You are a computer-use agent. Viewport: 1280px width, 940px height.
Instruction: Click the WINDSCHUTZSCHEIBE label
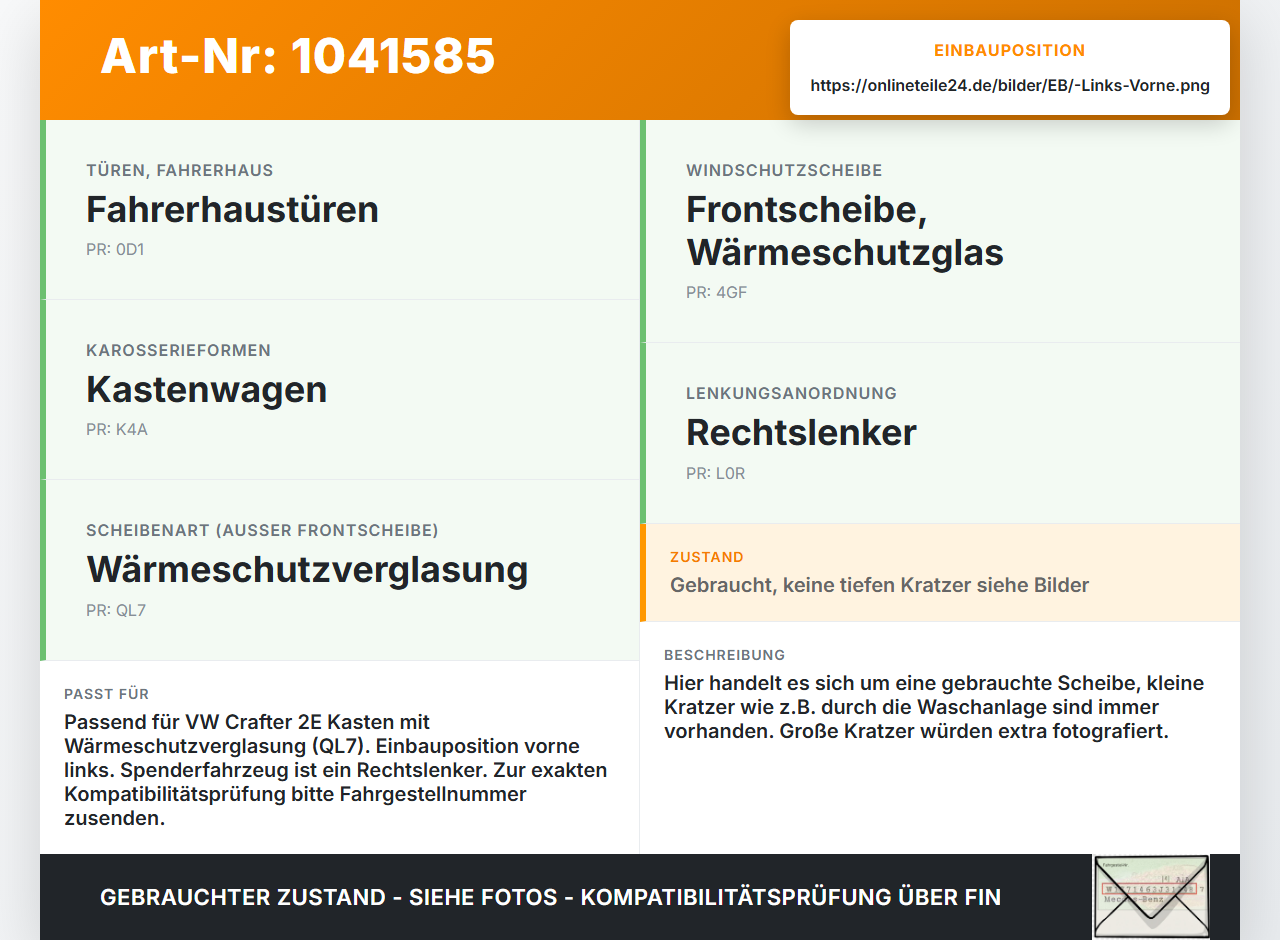(x=784, y=171)
